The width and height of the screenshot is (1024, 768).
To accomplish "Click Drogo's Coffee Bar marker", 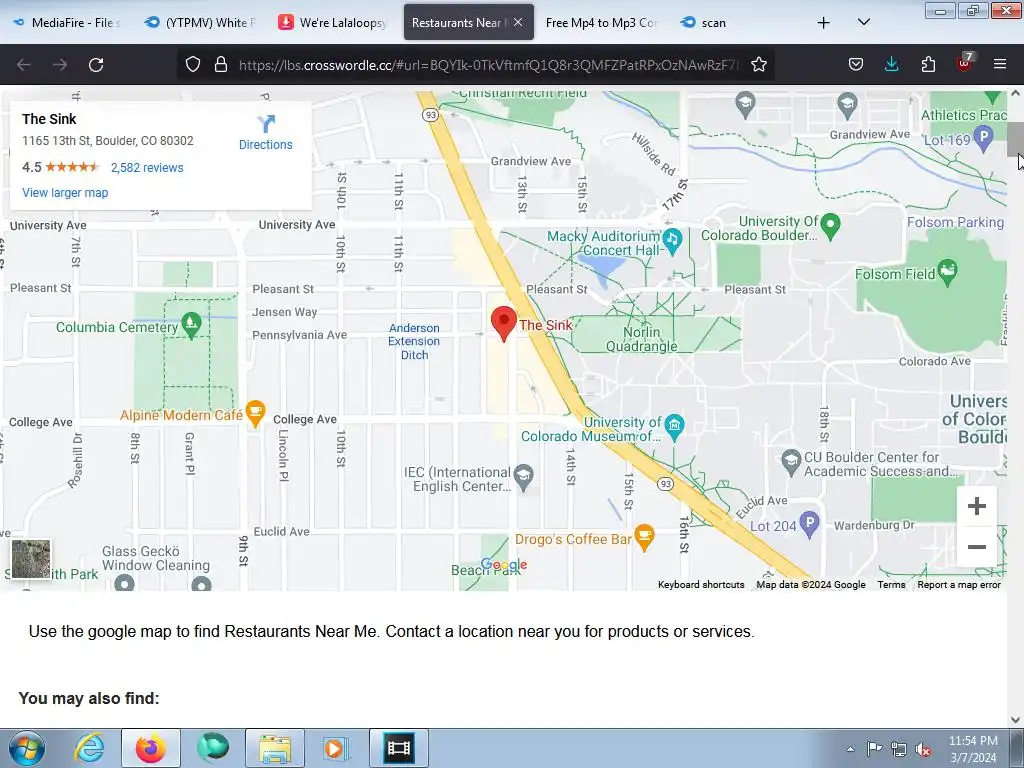I will (645, 537).
